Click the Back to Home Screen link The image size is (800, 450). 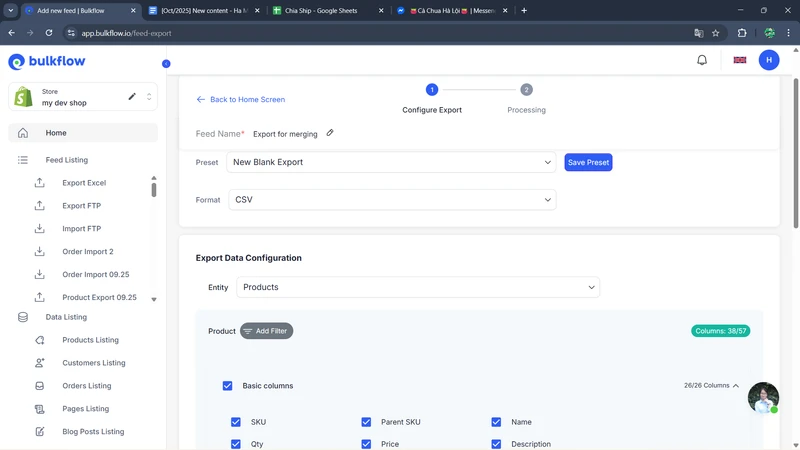(241, 100)
